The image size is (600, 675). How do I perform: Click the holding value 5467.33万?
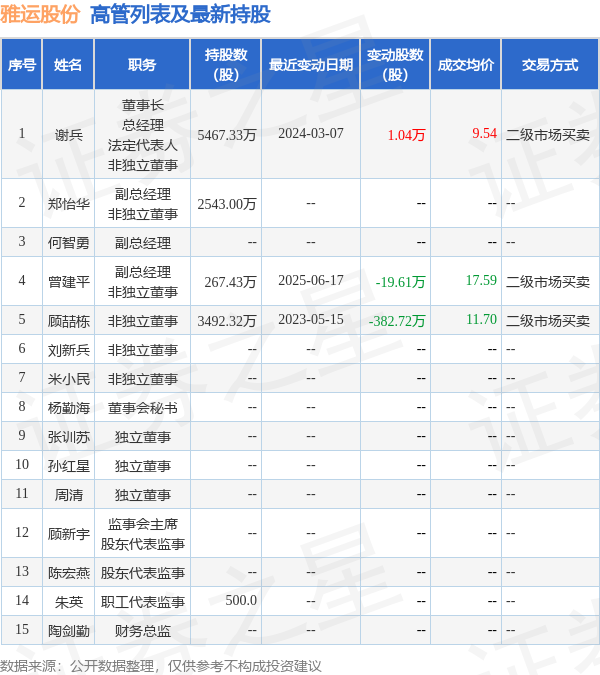point(226,135)
